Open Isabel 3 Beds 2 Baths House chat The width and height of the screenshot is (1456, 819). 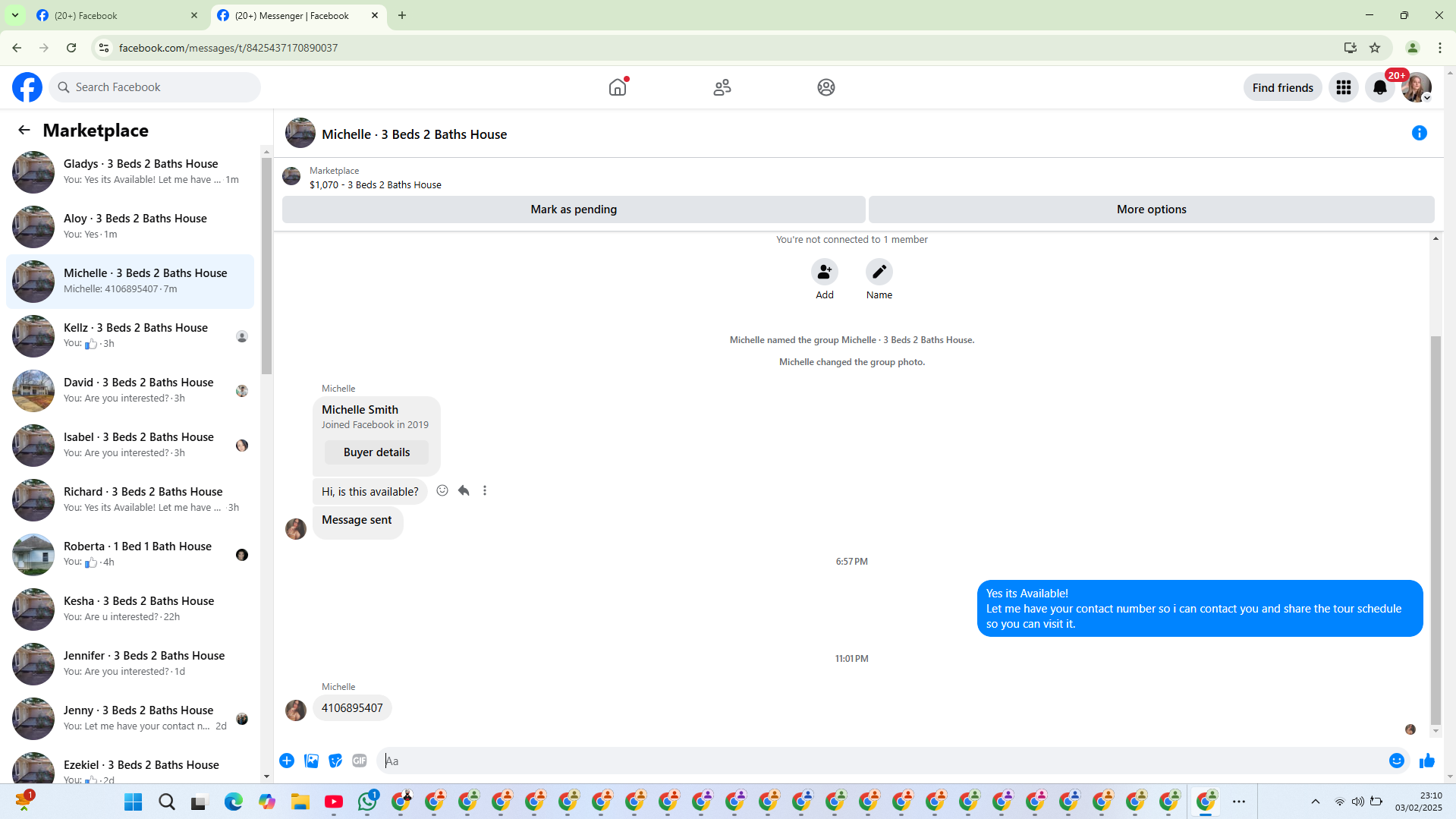(130, 445)
